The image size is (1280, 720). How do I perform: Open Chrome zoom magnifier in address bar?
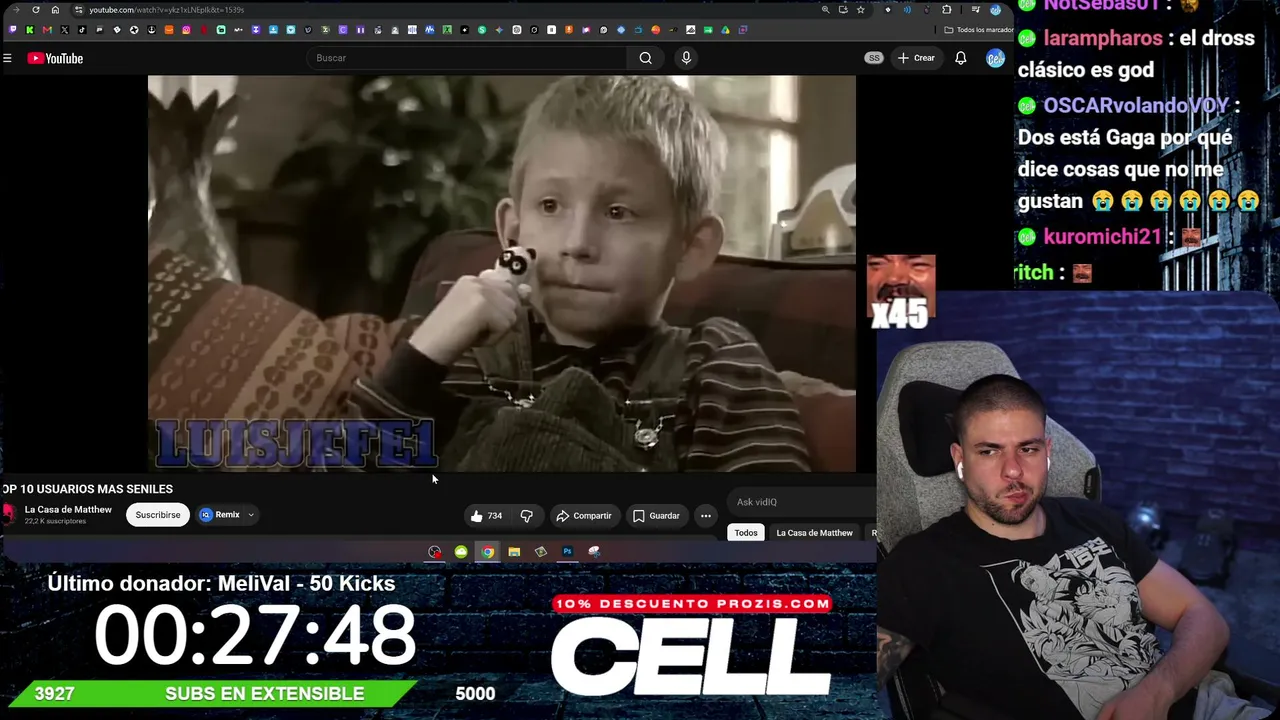point(825,10)
